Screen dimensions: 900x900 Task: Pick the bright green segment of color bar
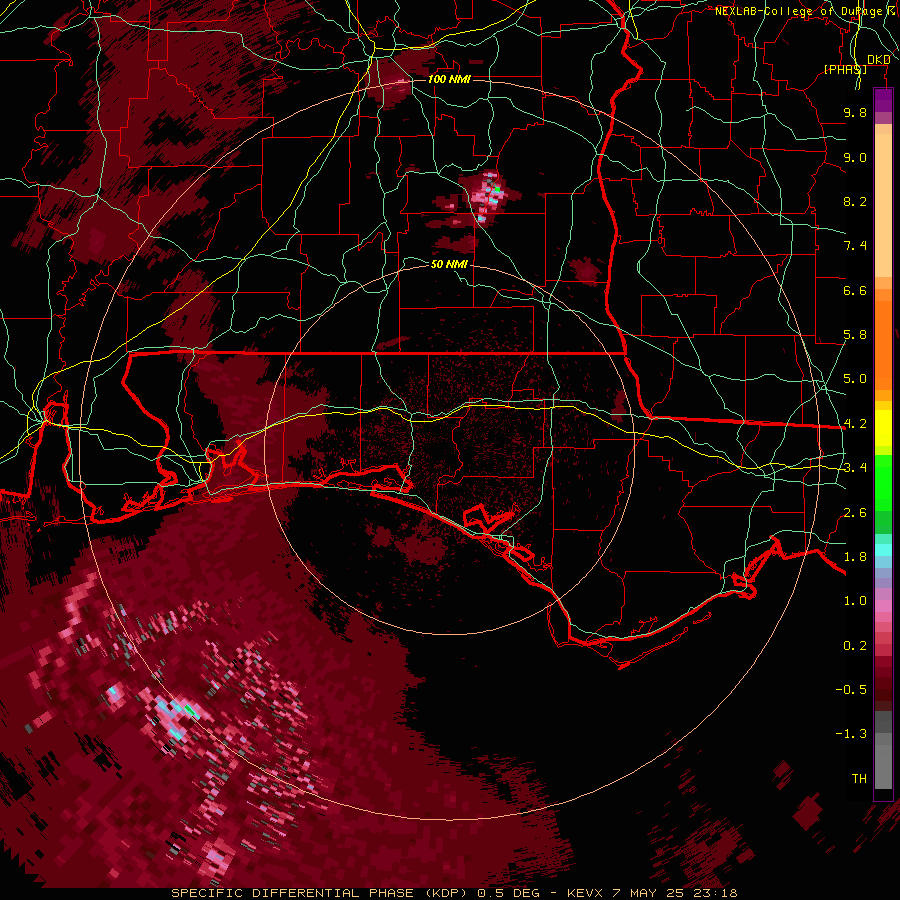click(x=883, y=483)
